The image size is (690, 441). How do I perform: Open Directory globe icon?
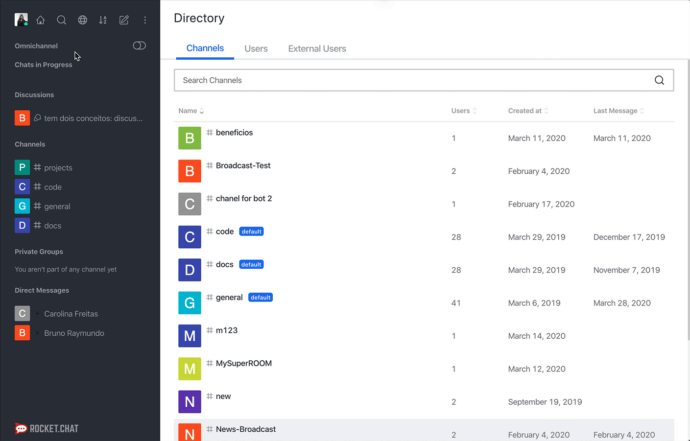82,20
